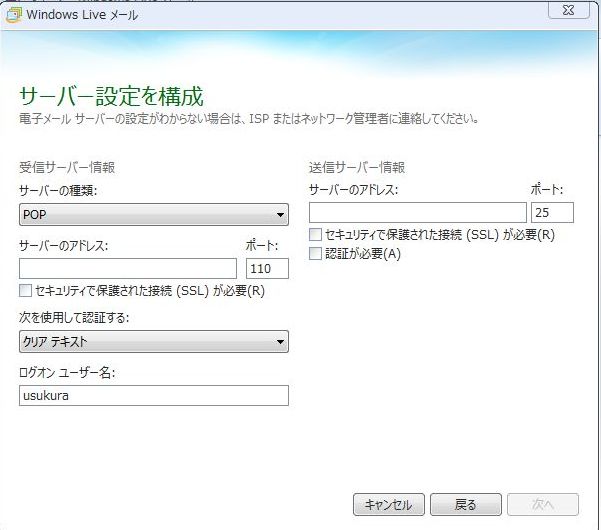
Task: Click the ログオン ユーザー名 label
Action: coord(65,373)
